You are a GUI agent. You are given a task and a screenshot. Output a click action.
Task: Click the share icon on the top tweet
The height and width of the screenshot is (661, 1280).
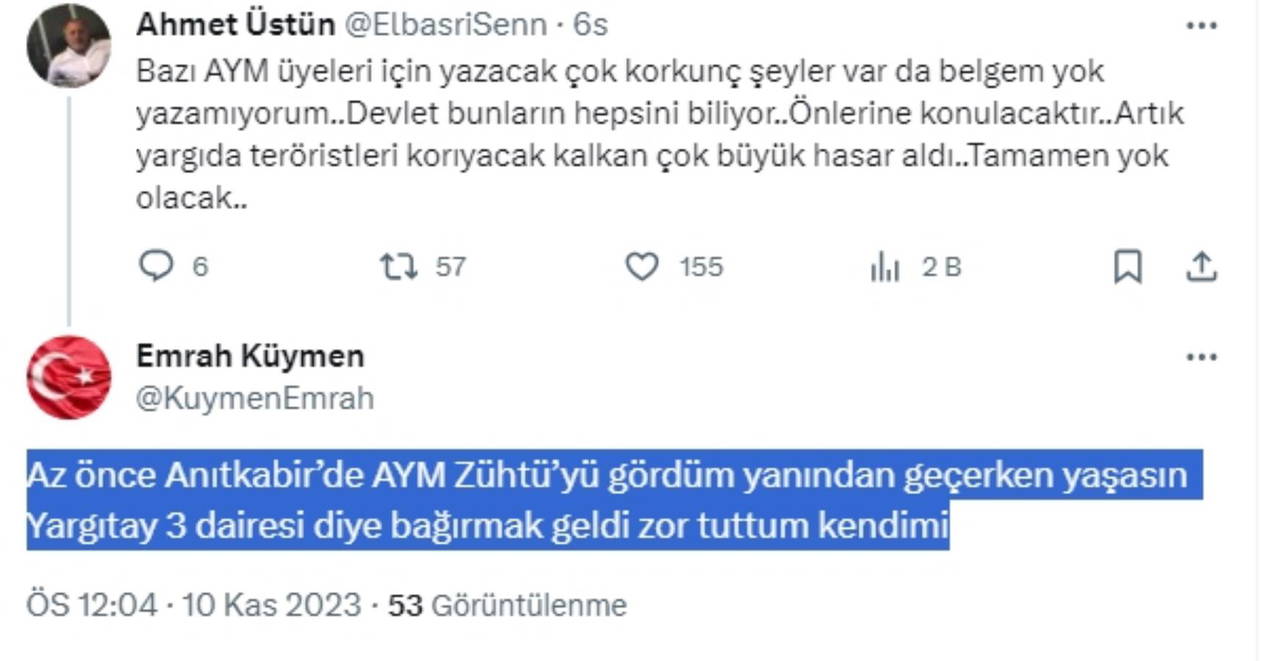[1201, 266]
